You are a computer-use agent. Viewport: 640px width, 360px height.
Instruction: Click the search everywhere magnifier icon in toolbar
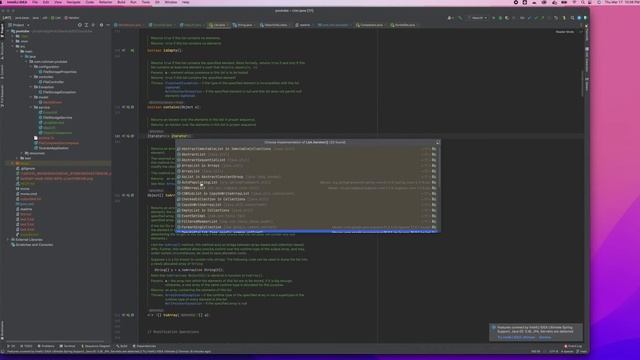coord(572,18)
